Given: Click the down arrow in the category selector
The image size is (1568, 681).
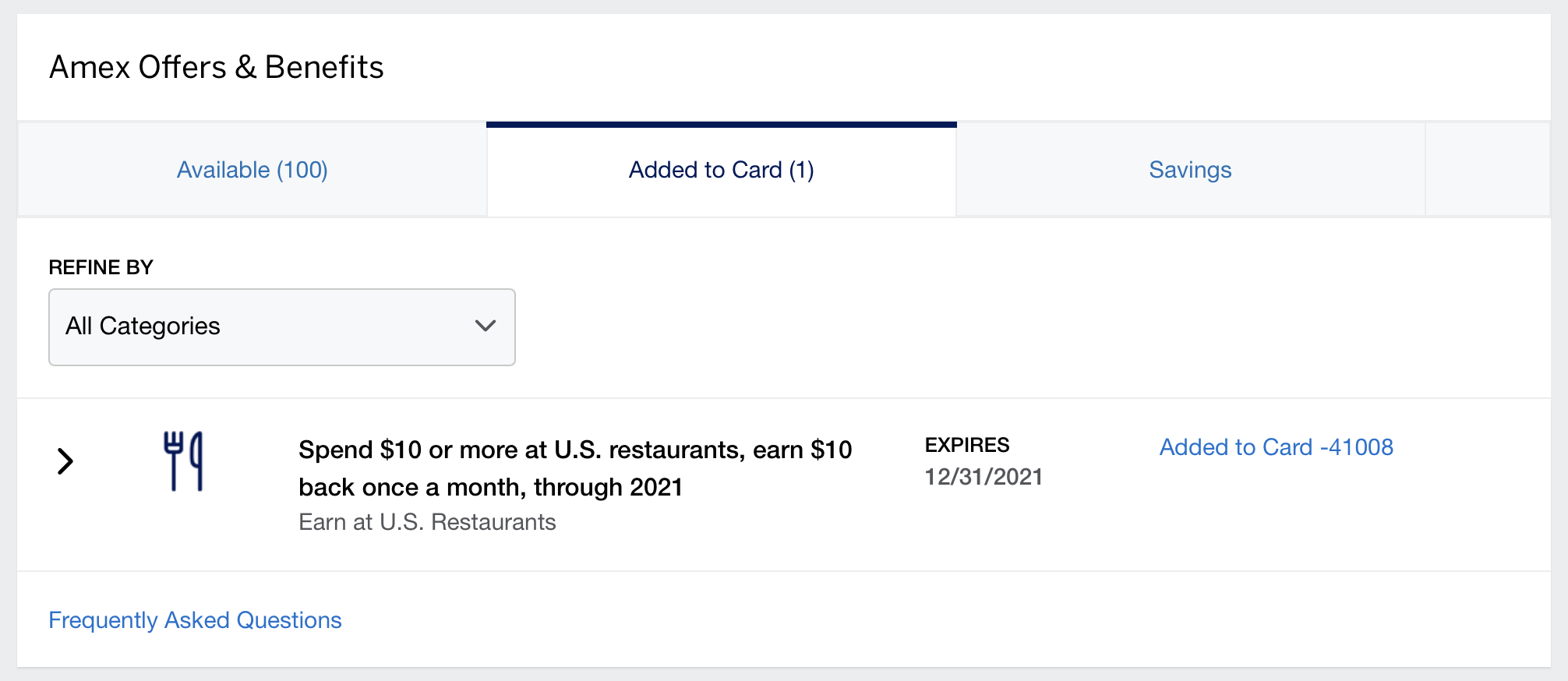Looking at the screenshot, I should point(485,326).
